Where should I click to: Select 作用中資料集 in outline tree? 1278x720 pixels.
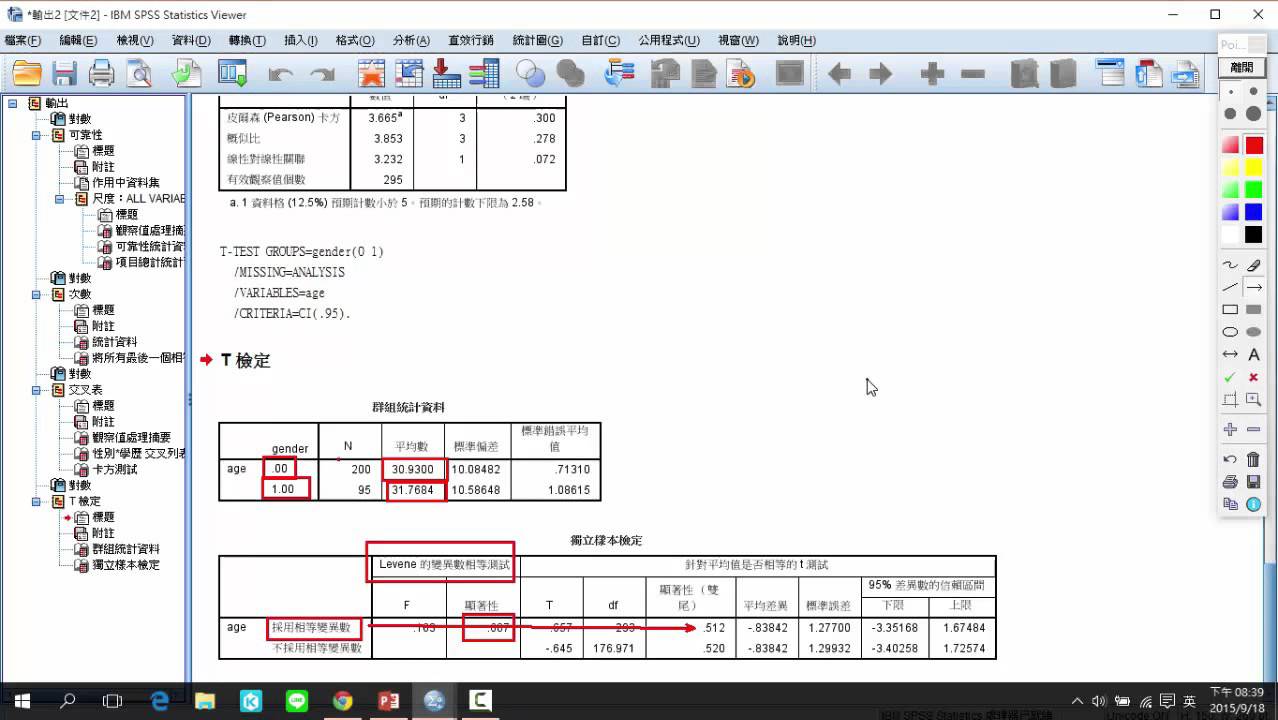point(126,183)
